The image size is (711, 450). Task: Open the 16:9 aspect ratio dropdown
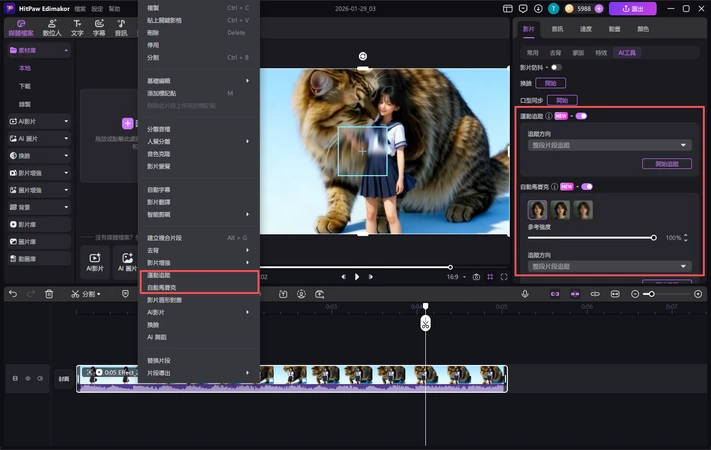point(456,277)
